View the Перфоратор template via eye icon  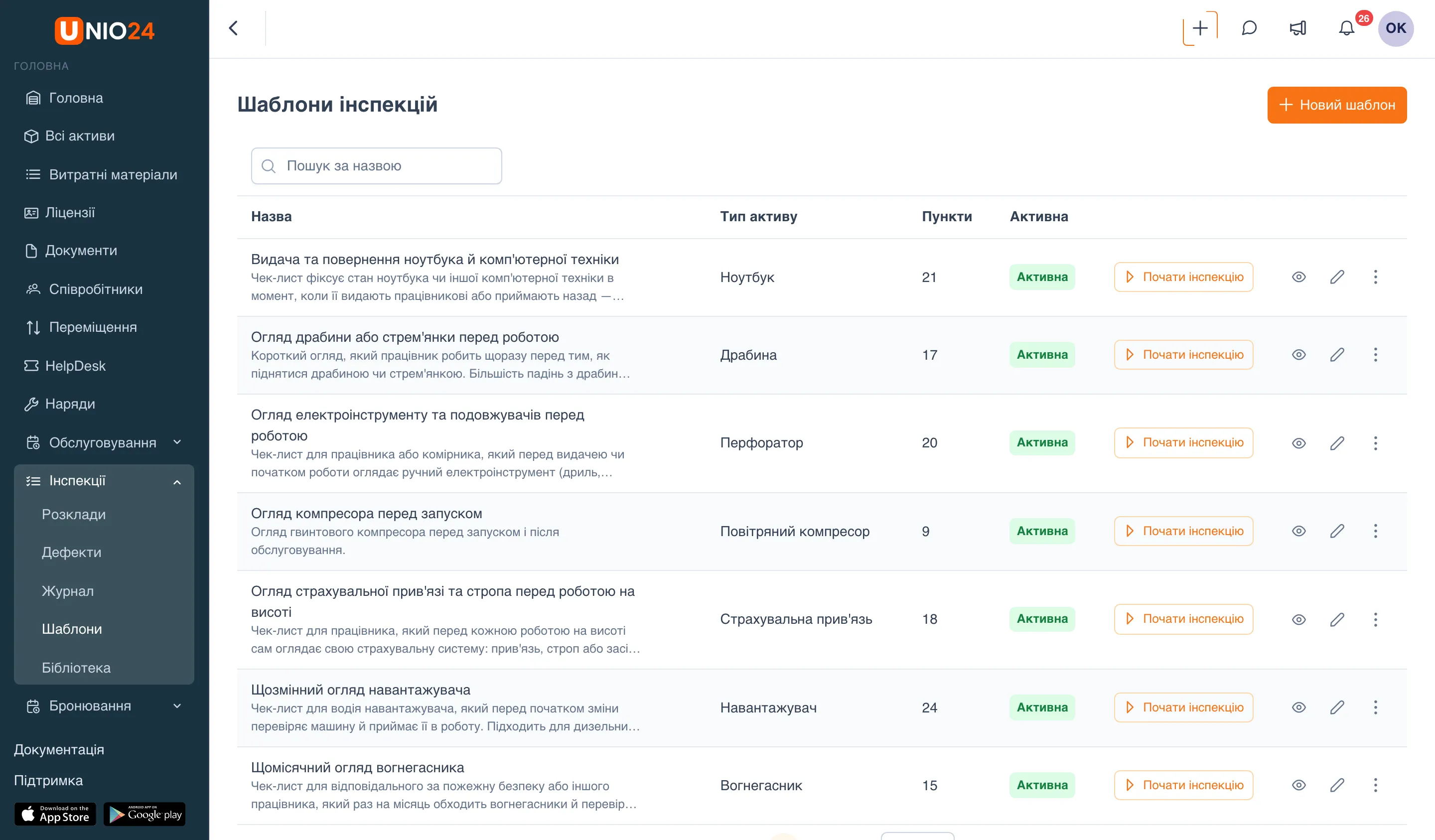[1298, 443]
